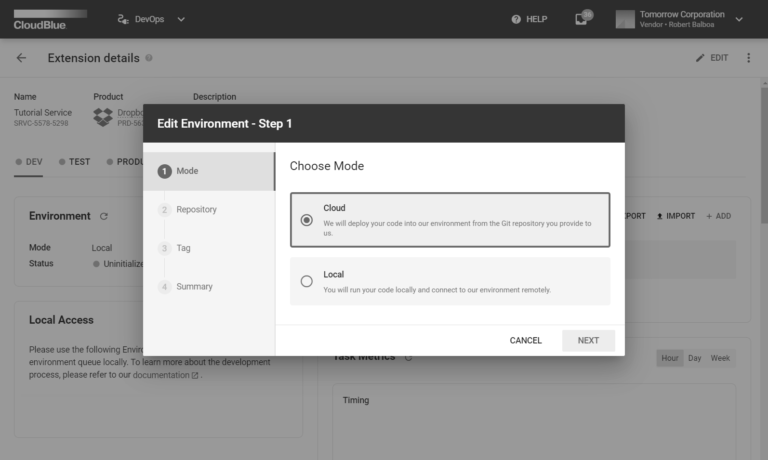Refresh the Environment section icon
This screenshot has width=768, height=460.
pyautogui.click(x=104, y=216)
